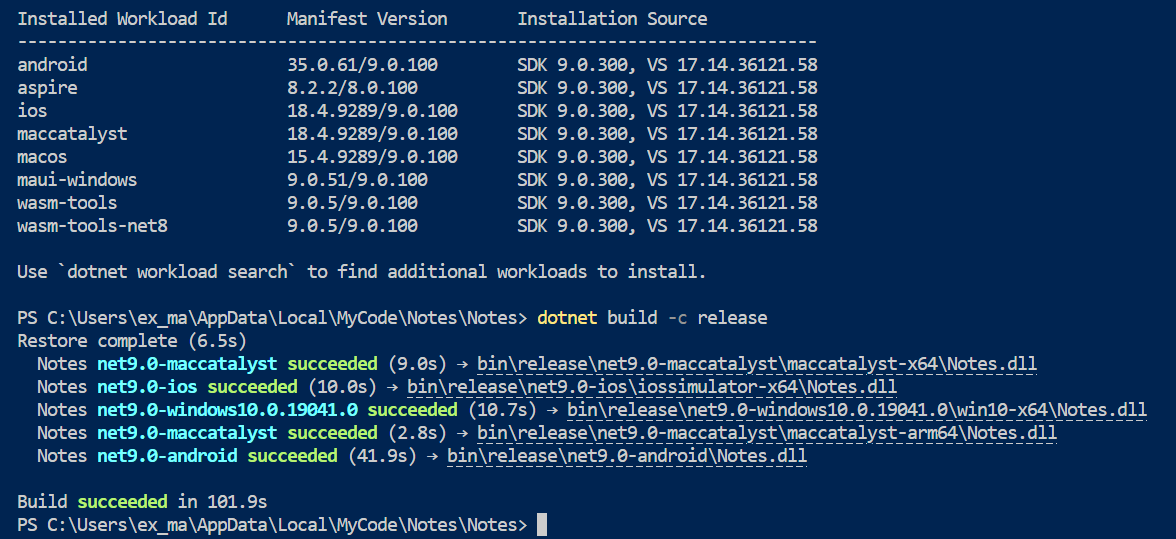Click manifest version 8.2.2/8.0.100

click(352, 88)
